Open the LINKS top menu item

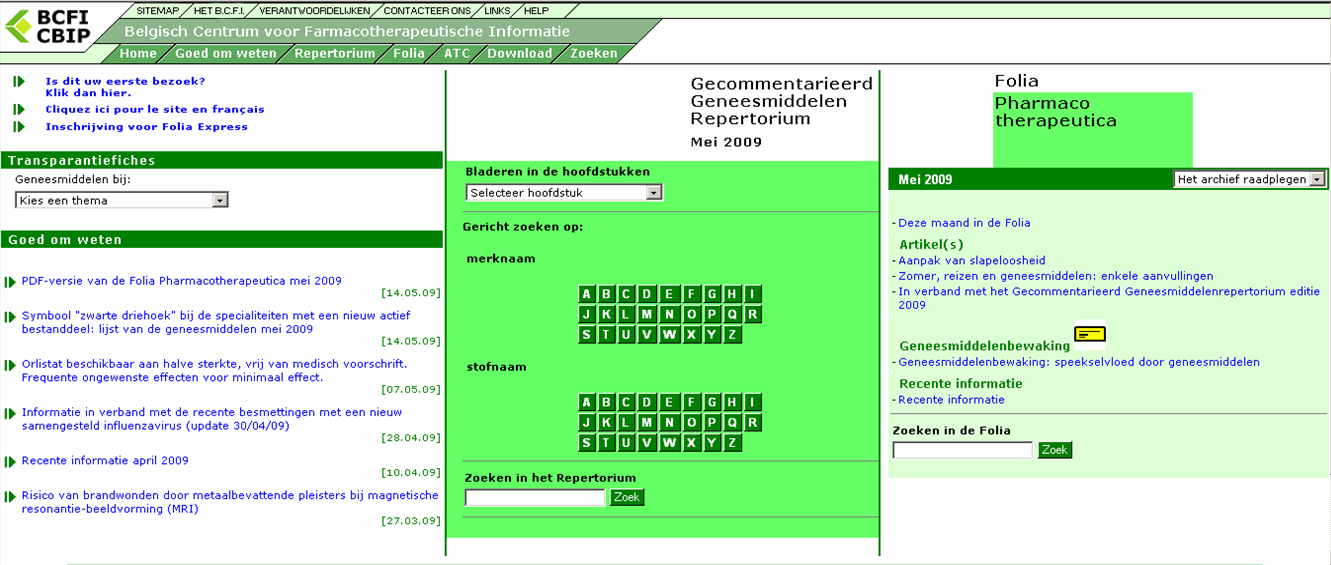coord(498,10)
